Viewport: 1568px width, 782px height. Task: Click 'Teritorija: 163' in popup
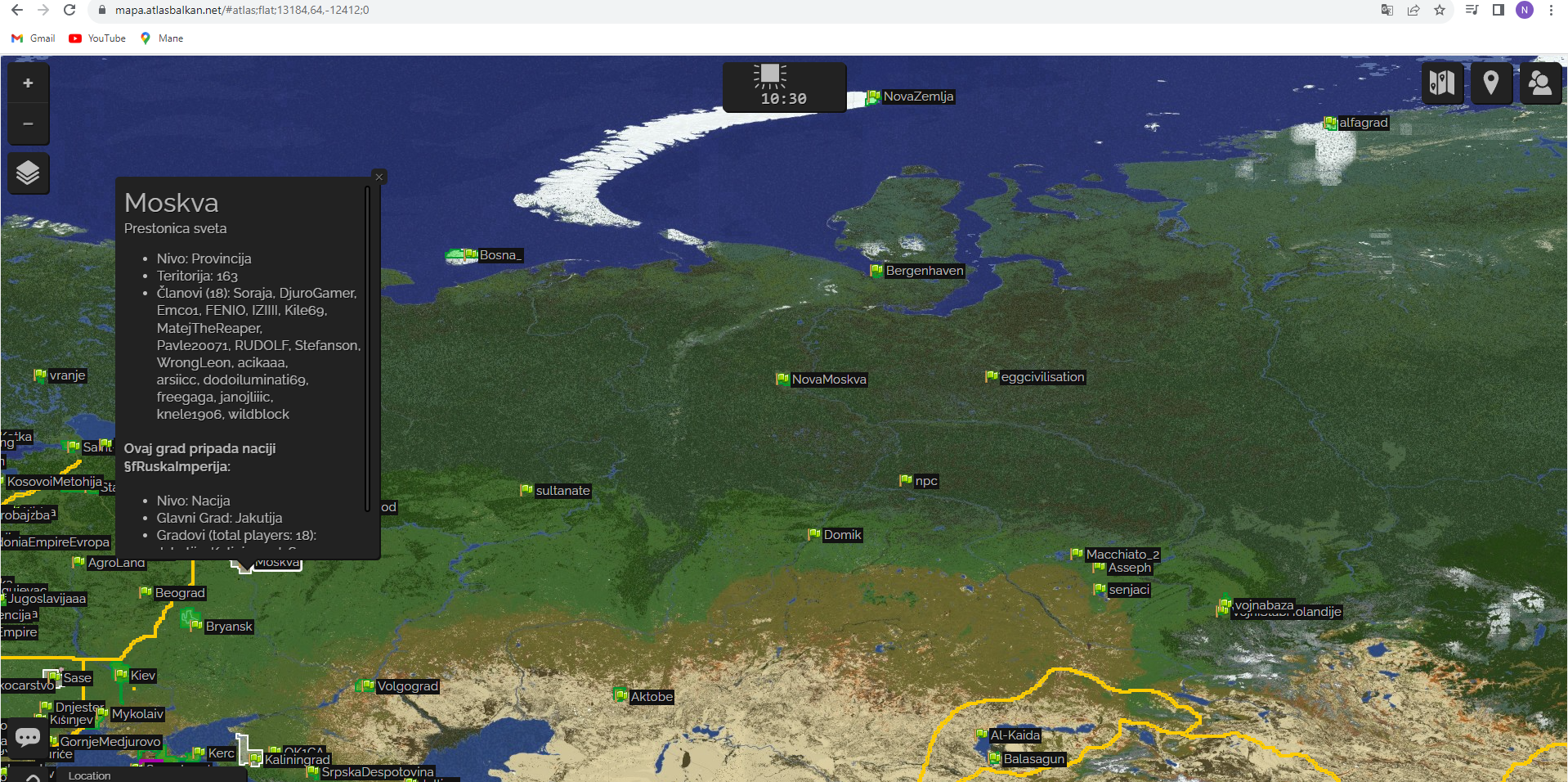pyautogui.click(x=197, y=276)
